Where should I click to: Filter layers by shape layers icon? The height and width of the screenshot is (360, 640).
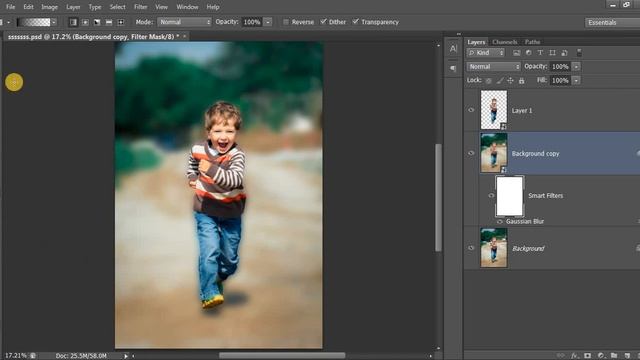[552, 53]
